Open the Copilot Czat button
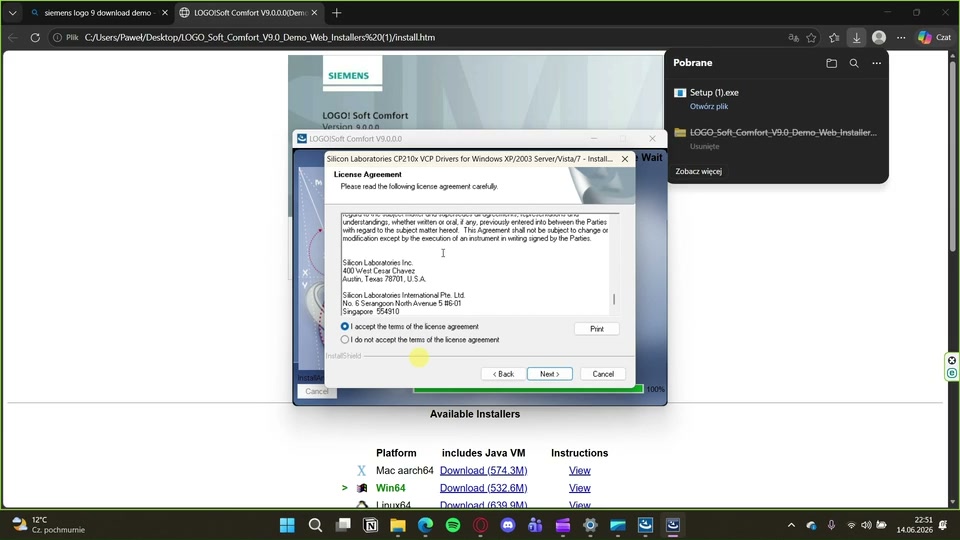The image size is (960, 540). point(934,37)
